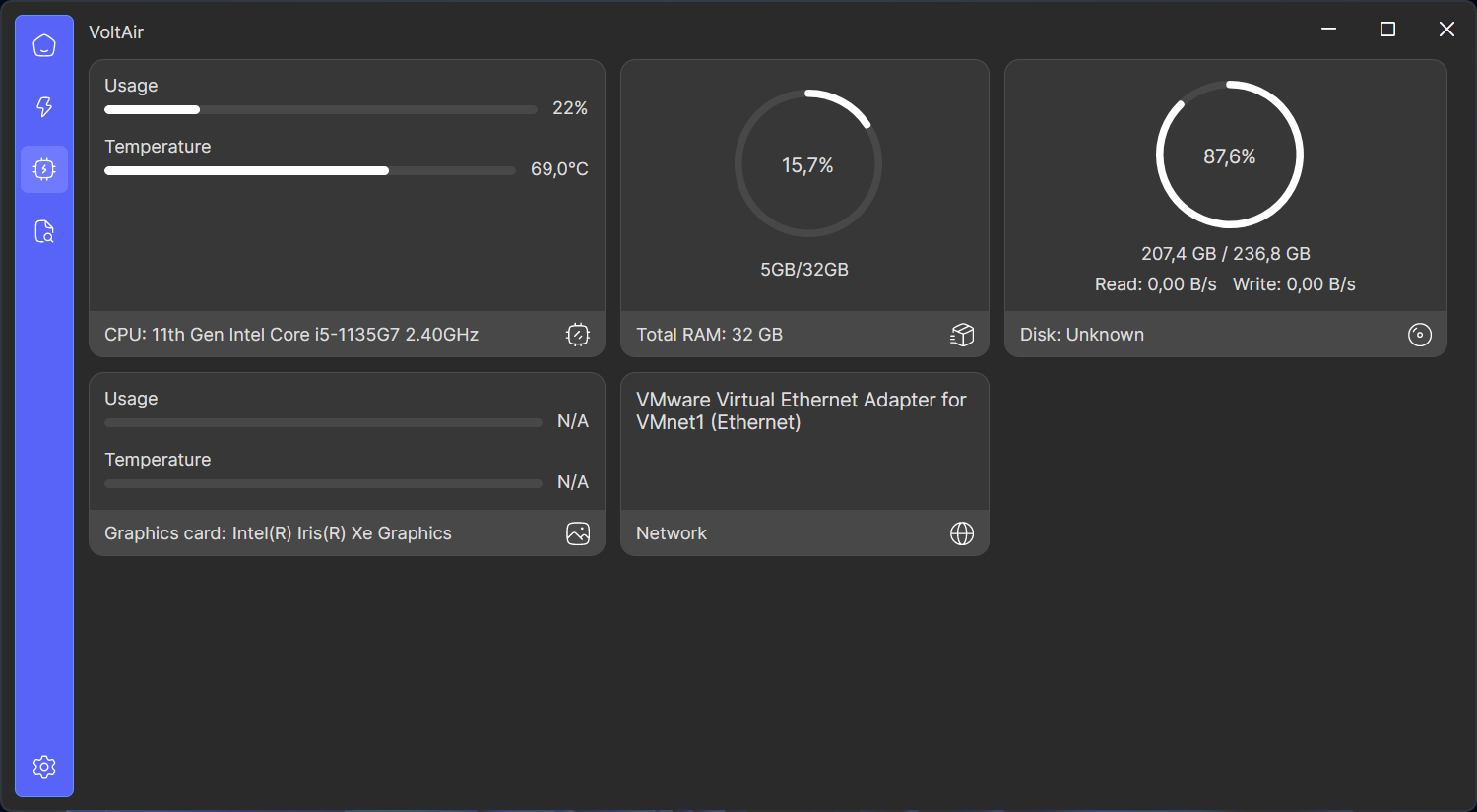Open the Home page in sidebar
The height and width of the screenshot is (812, 1477).
click(44, 45)
